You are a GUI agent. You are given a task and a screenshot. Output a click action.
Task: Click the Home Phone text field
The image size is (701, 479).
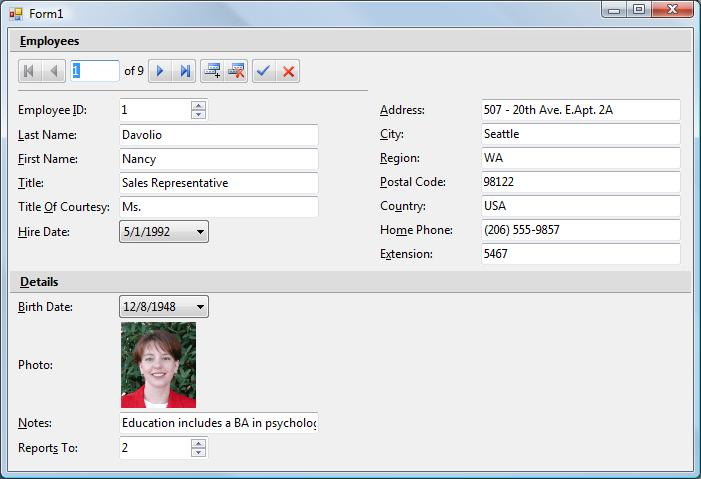[x=580, y=230]
